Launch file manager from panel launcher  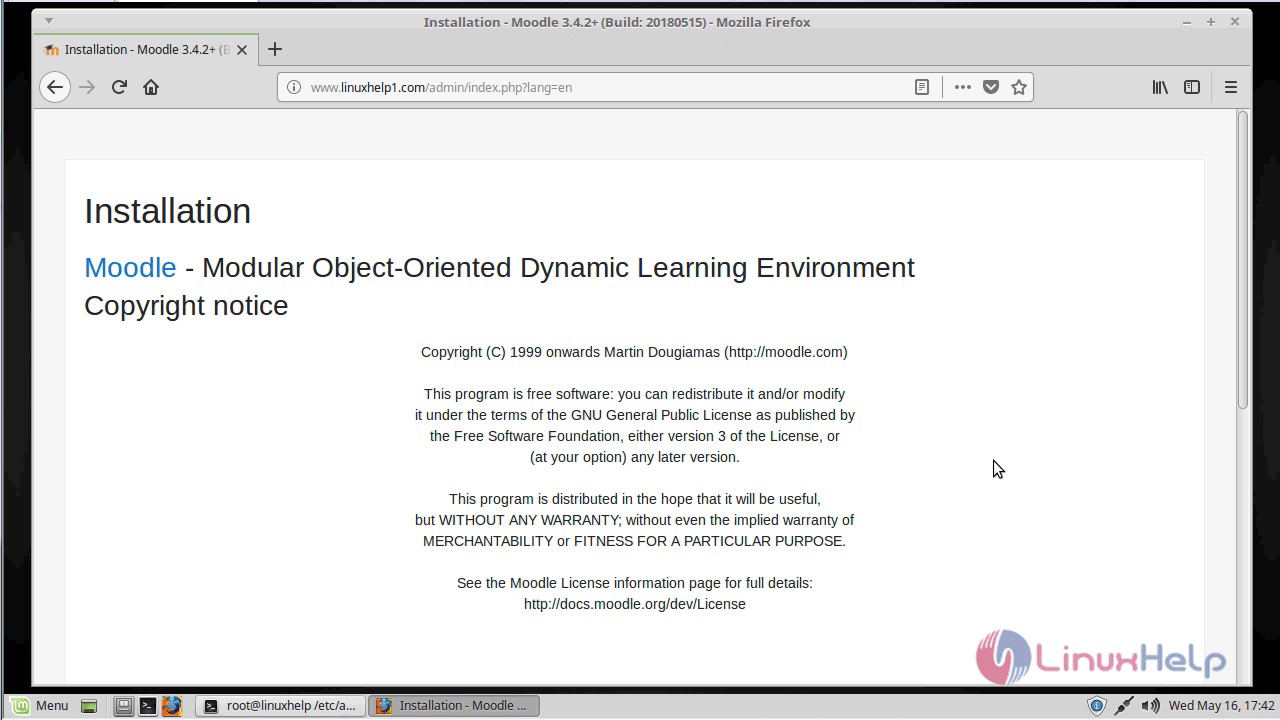click(x=123, y=705)
